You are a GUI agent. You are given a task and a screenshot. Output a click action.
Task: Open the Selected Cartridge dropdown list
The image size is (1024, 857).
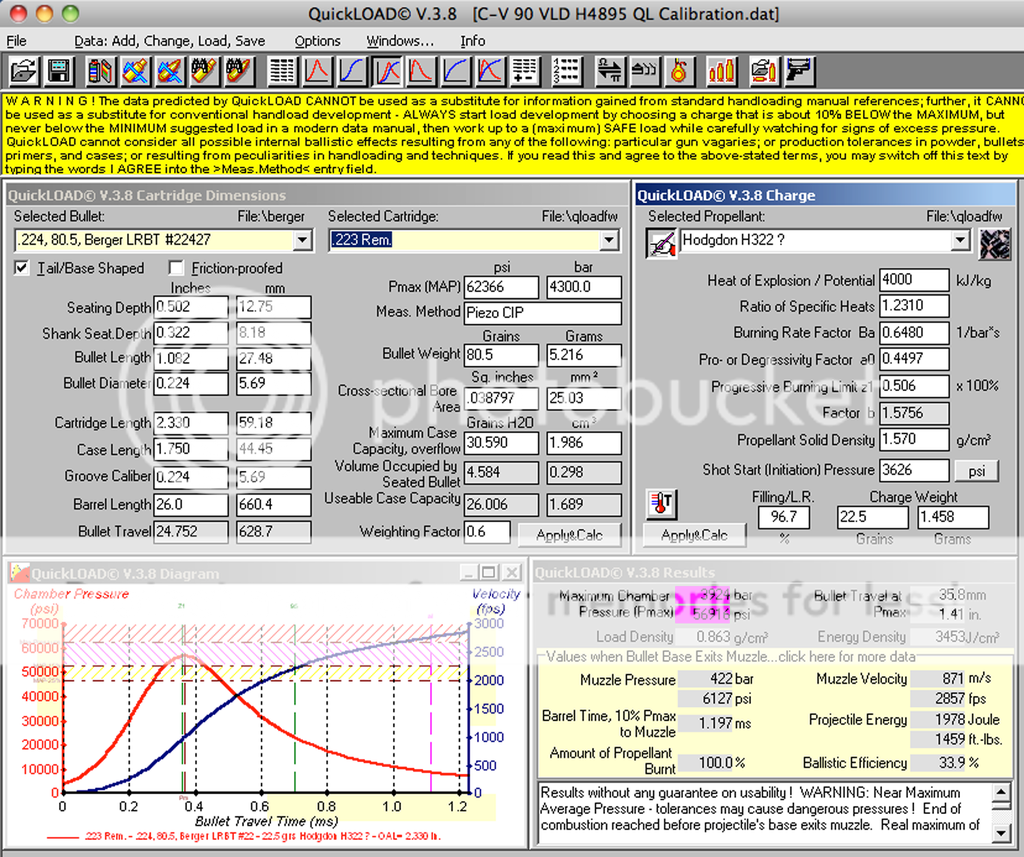pyautogui.click(x=609, y=241)
